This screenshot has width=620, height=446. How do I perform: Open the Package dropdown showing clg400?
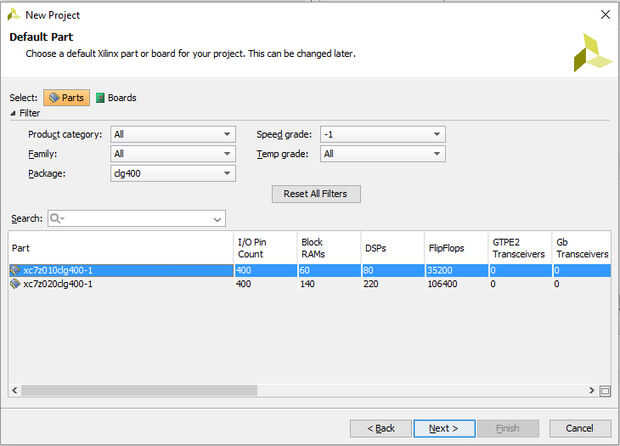[x=173, y=174]
